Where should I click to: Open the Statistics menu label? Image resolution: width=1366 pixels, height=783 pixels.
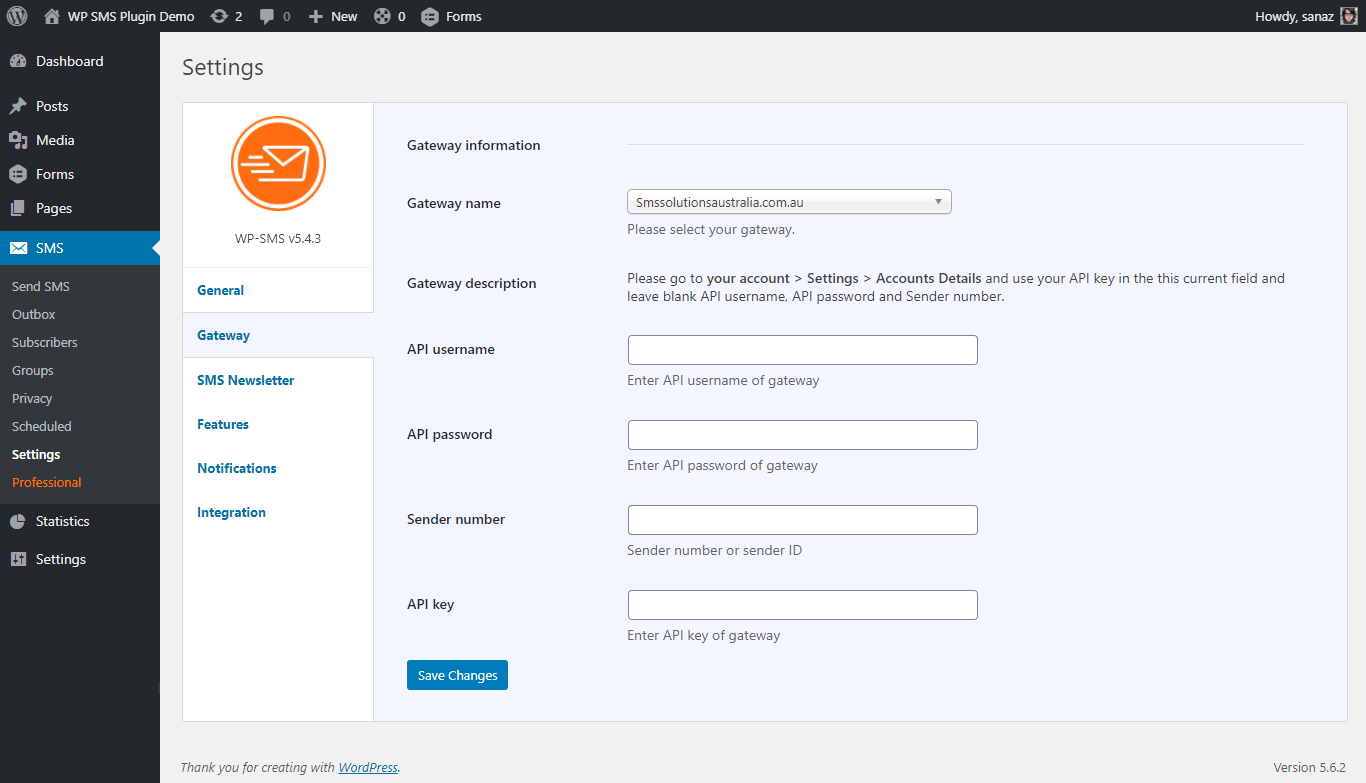[x=63, y=521]
